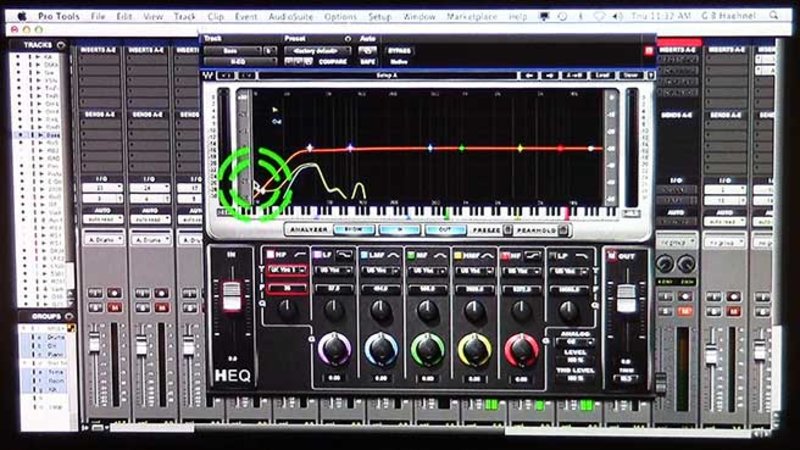Open the Clip menu
The image size is (800, 450).
(215, 16)
